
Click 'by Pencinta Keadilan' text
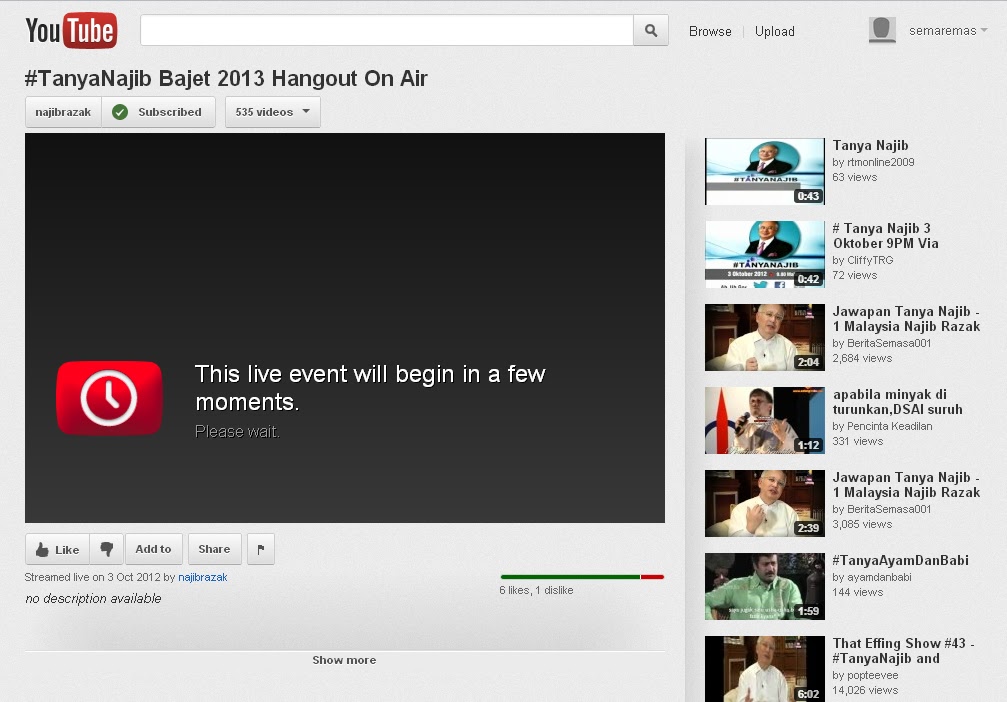pyautogui.click(x=882, y=426)
